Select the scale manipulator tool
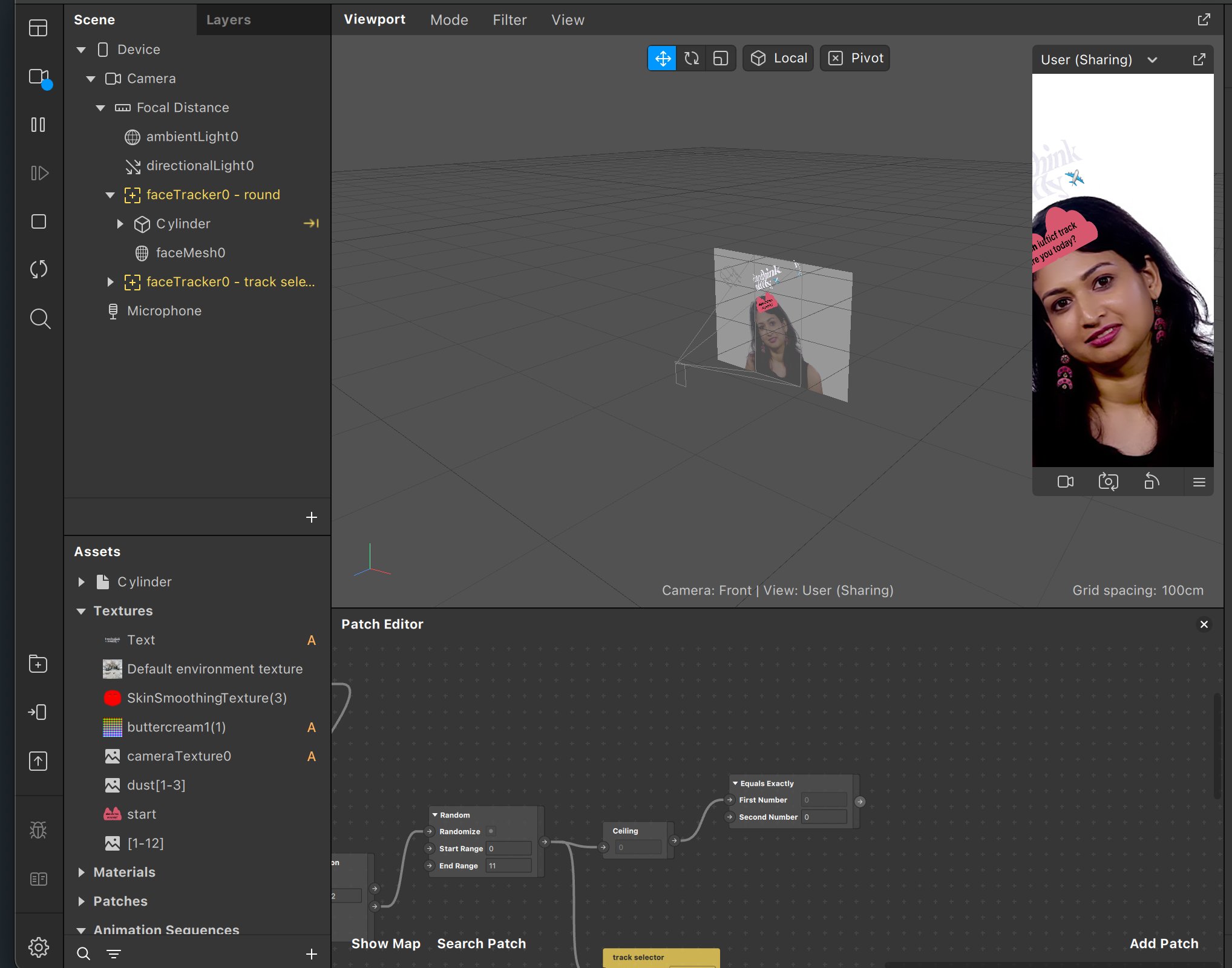This screenshot has height=968, width=1232. coord(721,58)
